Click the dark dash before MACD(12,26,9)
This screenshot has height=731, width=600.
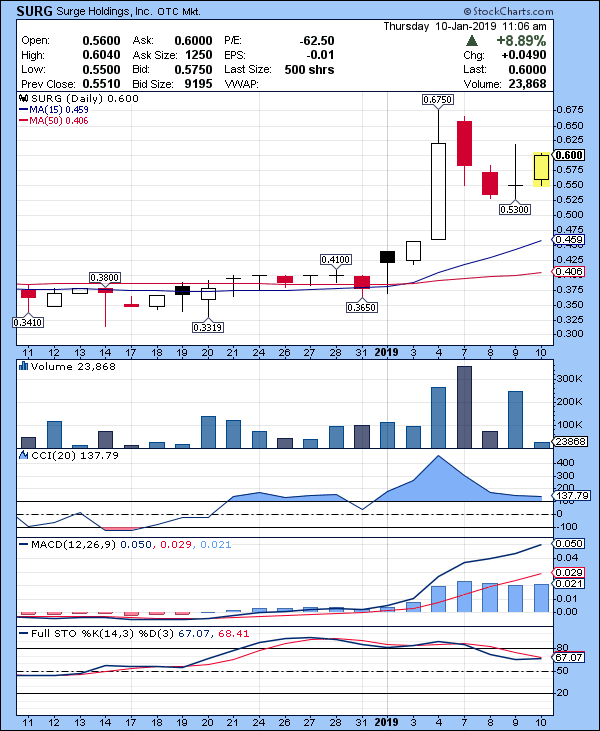pyautogui.click(x=23, y=544)
